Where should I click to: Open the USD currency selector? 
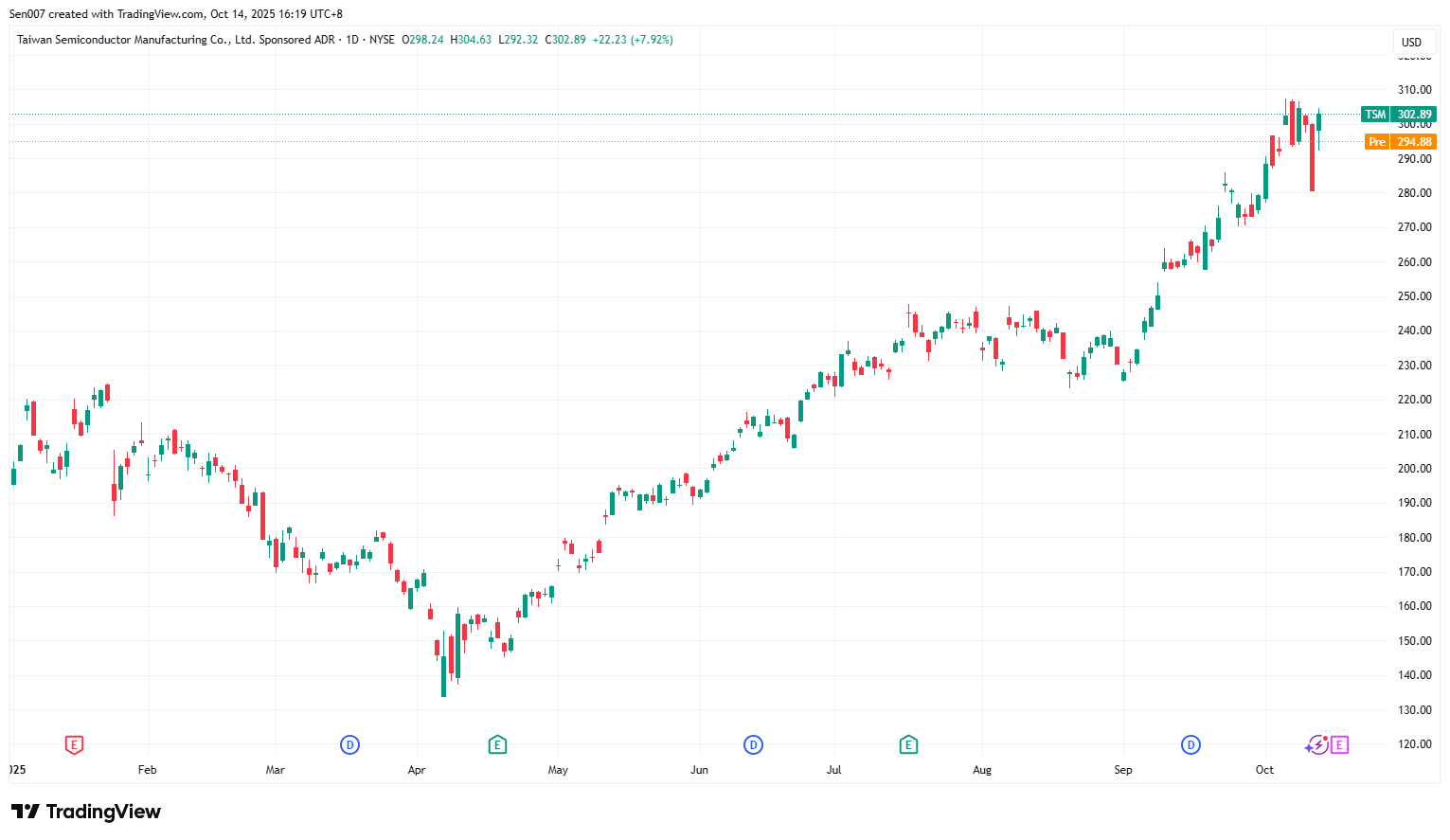[1411, 42]
